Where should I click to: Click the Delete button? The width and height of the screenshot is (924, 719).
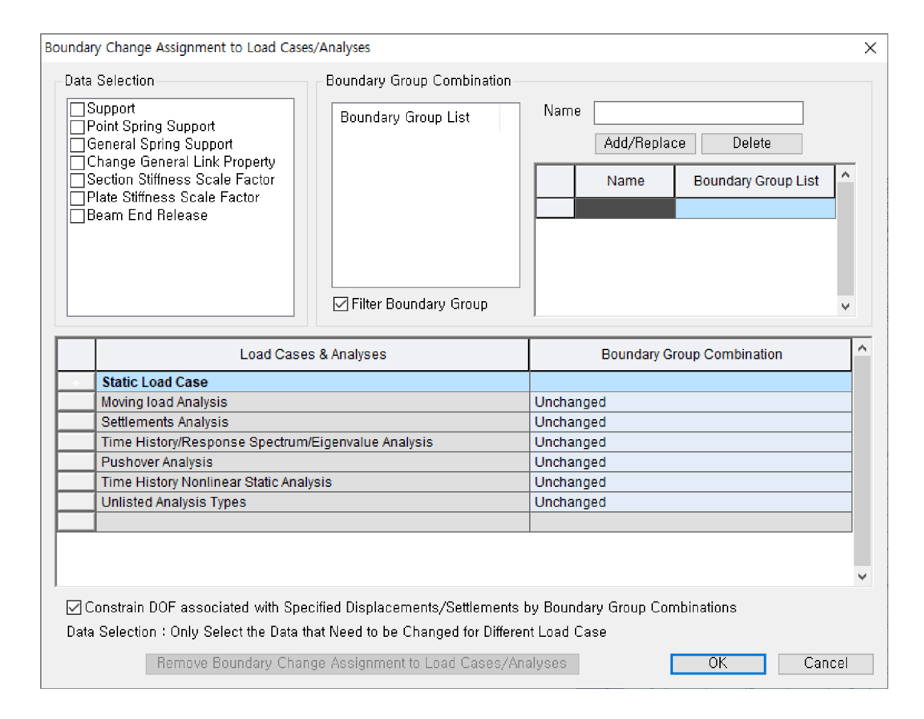tap(751, 143)
